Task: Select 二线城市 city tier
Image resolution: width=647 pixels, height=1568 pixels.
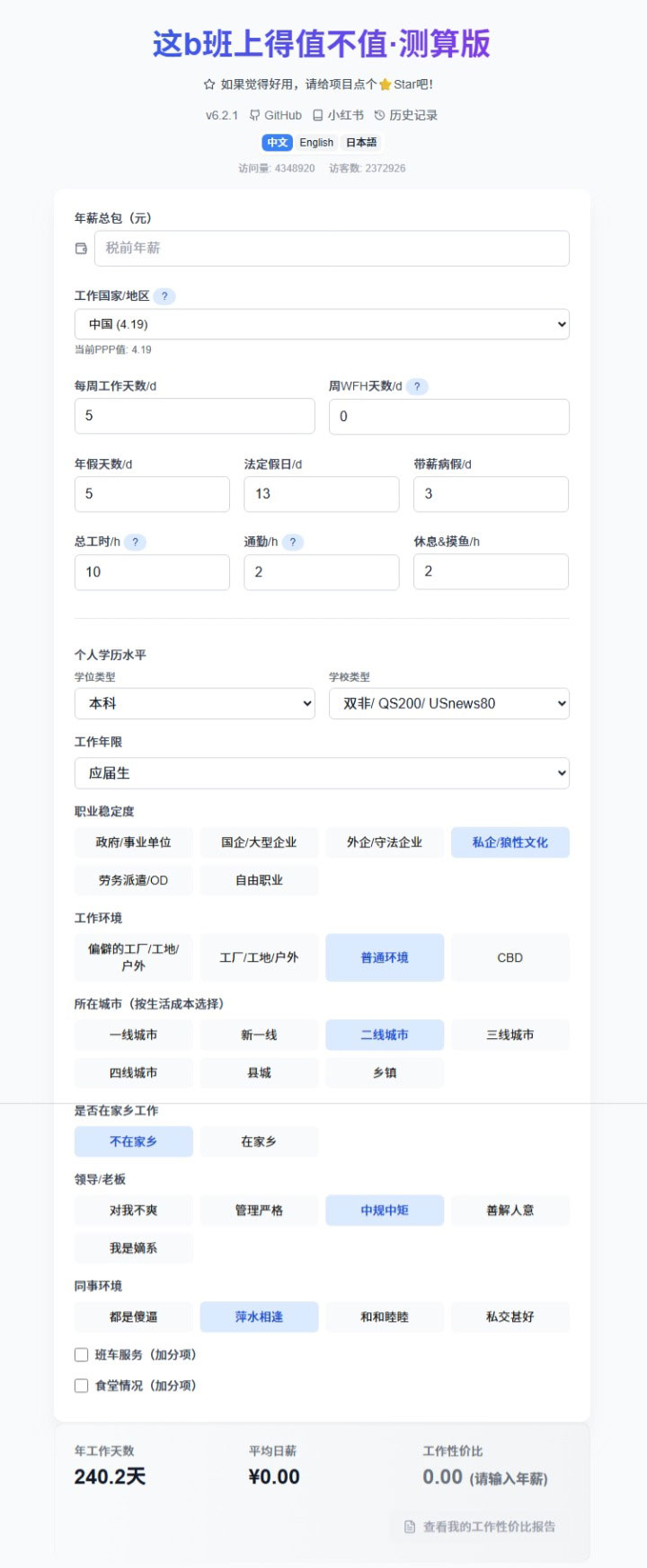Action: 385,1035
